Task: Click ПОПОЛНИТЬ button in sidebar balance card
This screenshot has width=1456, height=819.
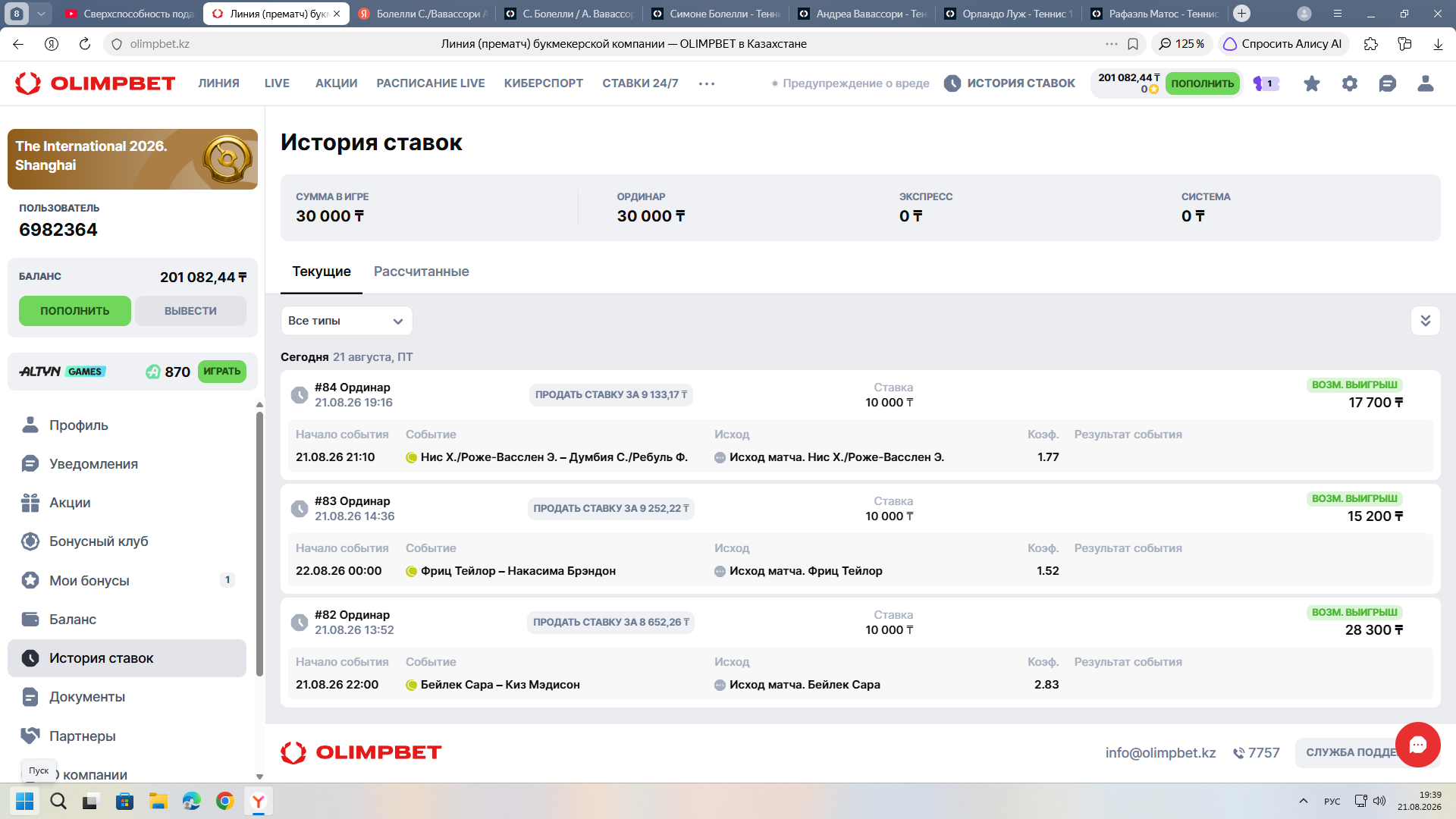Action: click(x=75, y=311)
